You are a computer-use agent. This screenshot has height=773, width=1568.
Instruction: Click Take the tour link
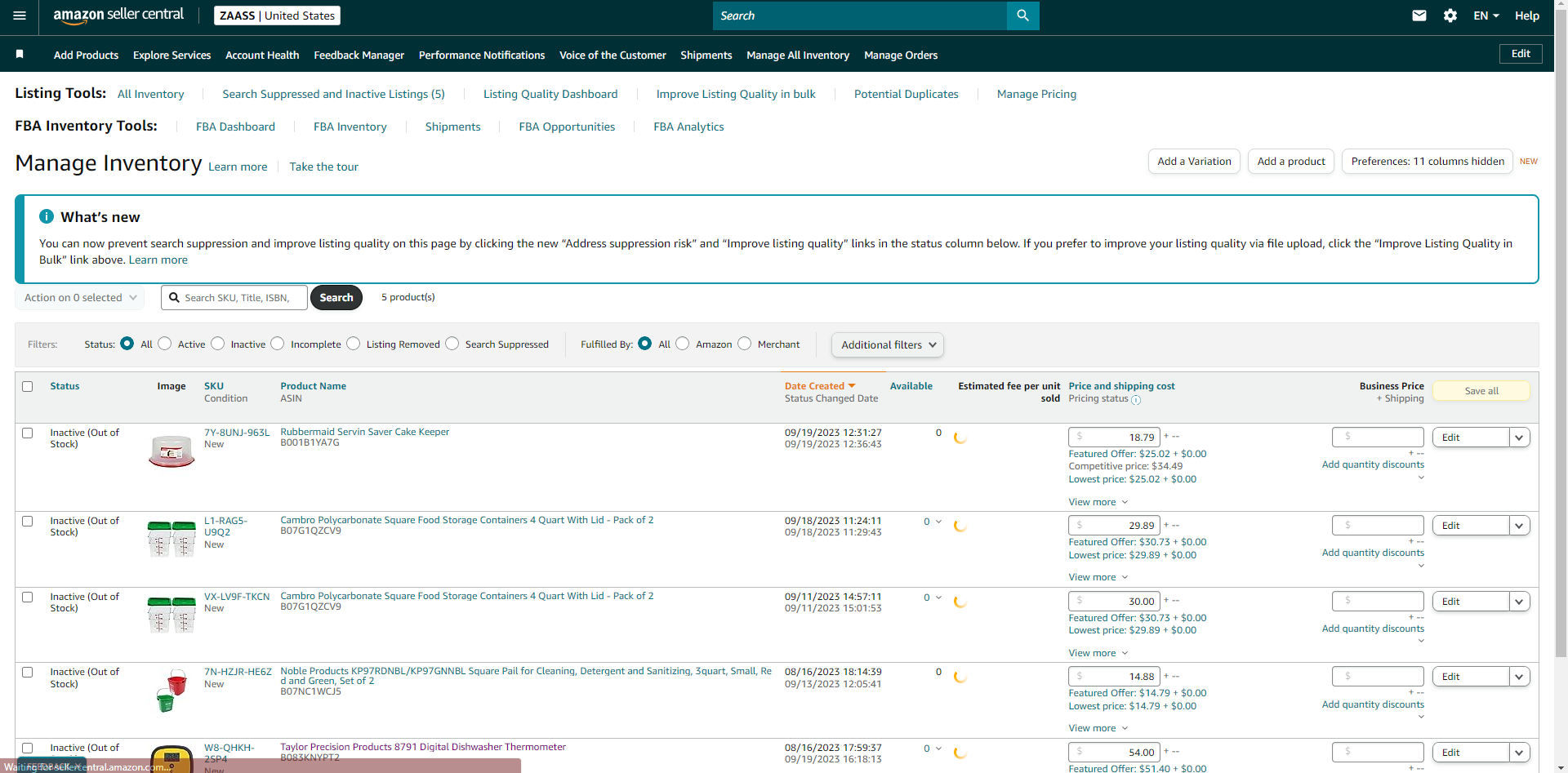point(323,167)
